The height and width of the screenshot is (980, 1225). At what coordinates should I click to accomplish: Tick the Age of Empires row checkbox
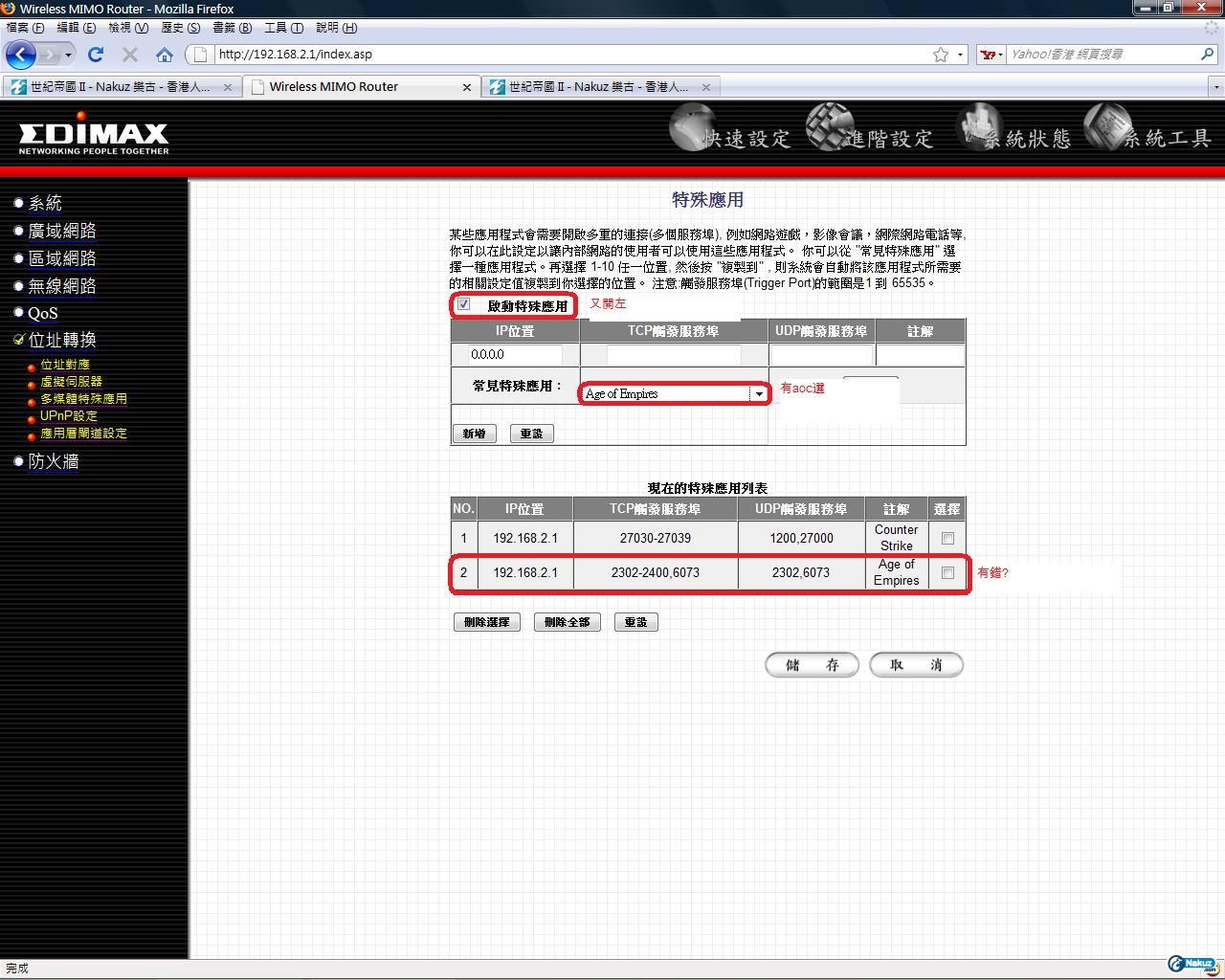947,572
